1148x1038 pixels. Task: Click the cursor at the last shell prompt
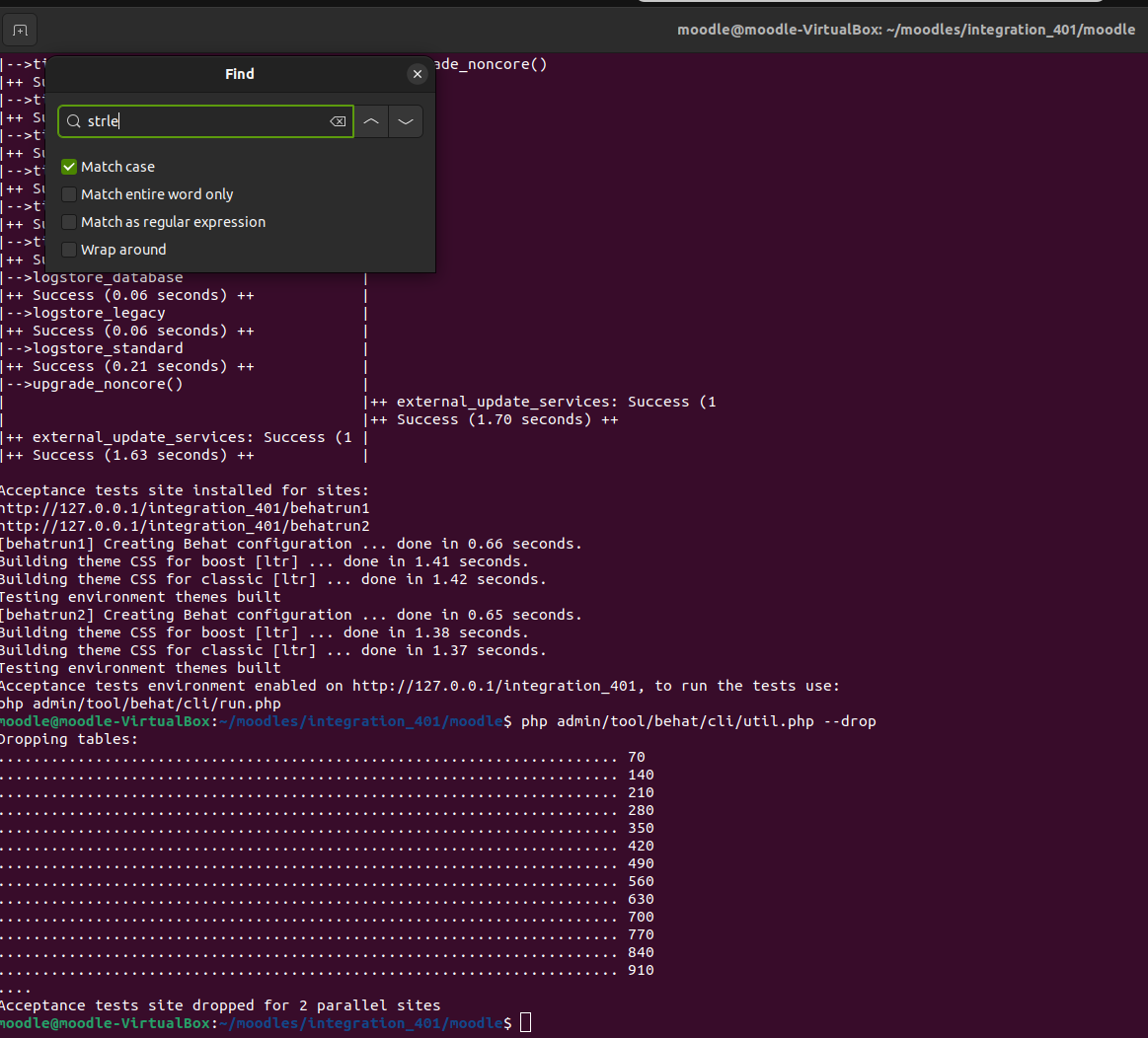(526, 1023)
